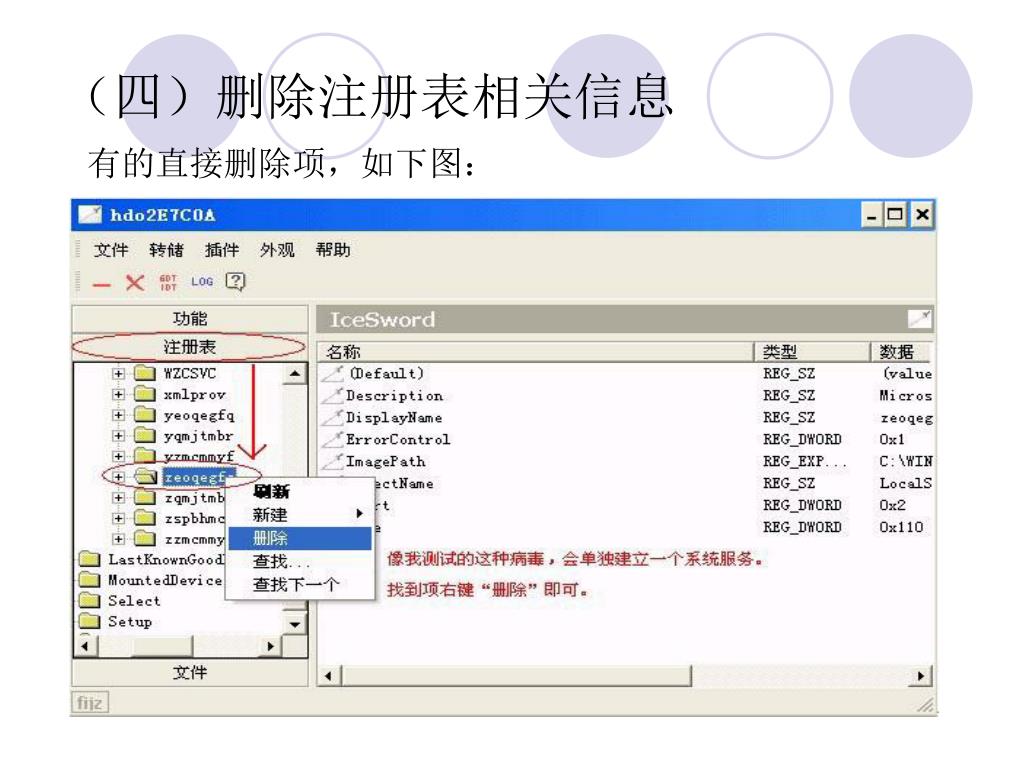Select the Setup folder icon
Image resolution: width=1024 pixels, height=768 pixels.
pyautogui.click(x=89, y=622)
